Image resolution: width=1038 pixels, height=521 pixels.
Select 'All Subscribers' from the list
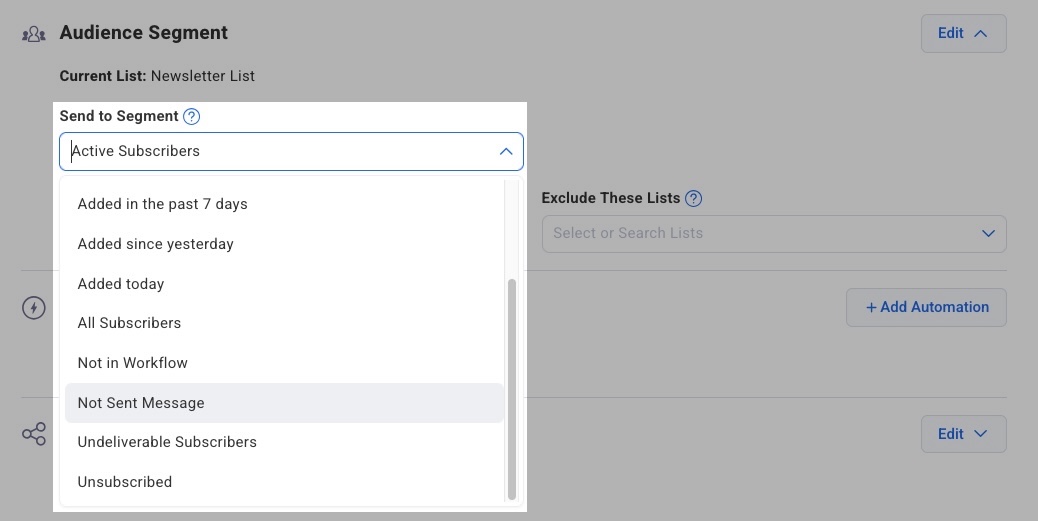coord(129,323)
